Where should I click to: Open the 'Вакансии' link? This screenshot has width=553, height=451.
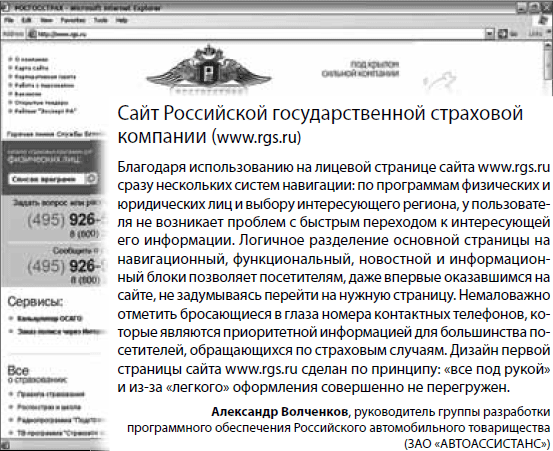pyautogui.click(x=28, y=94)
